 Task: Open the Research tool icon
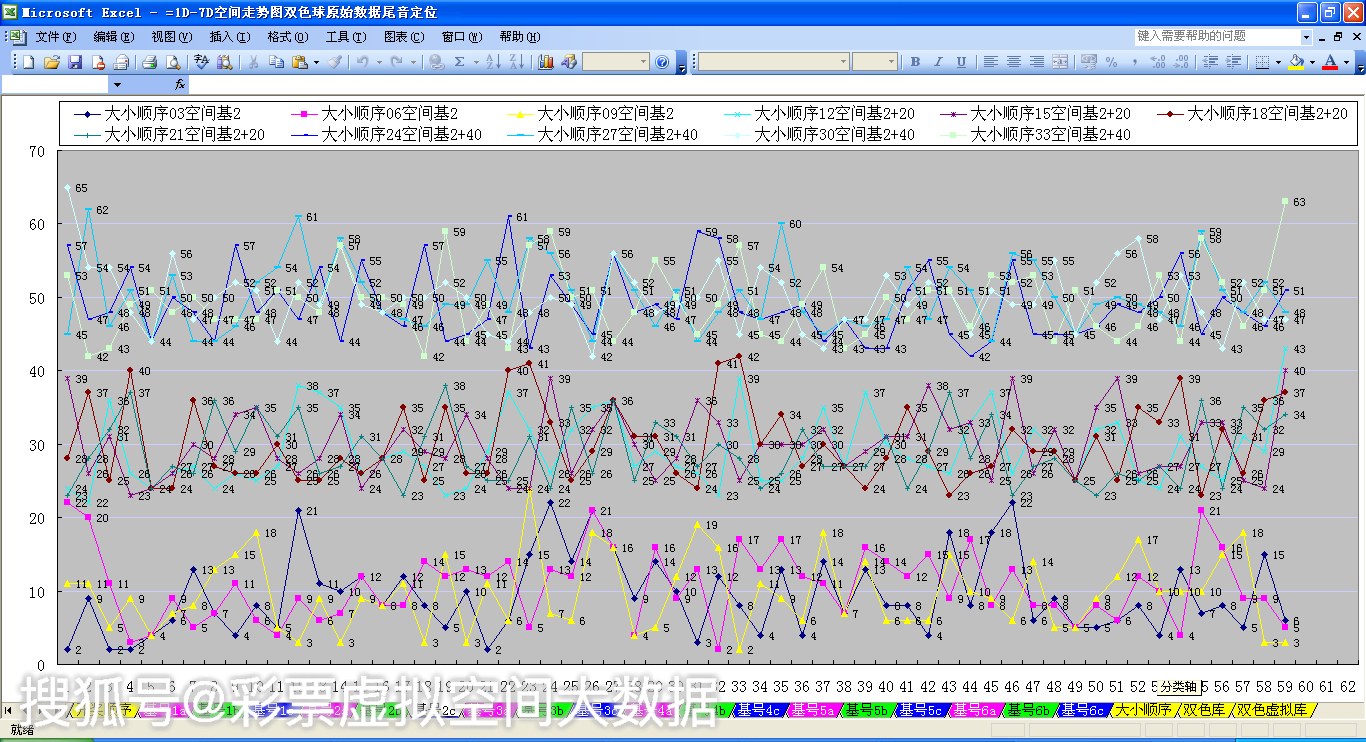coord(224,62)
